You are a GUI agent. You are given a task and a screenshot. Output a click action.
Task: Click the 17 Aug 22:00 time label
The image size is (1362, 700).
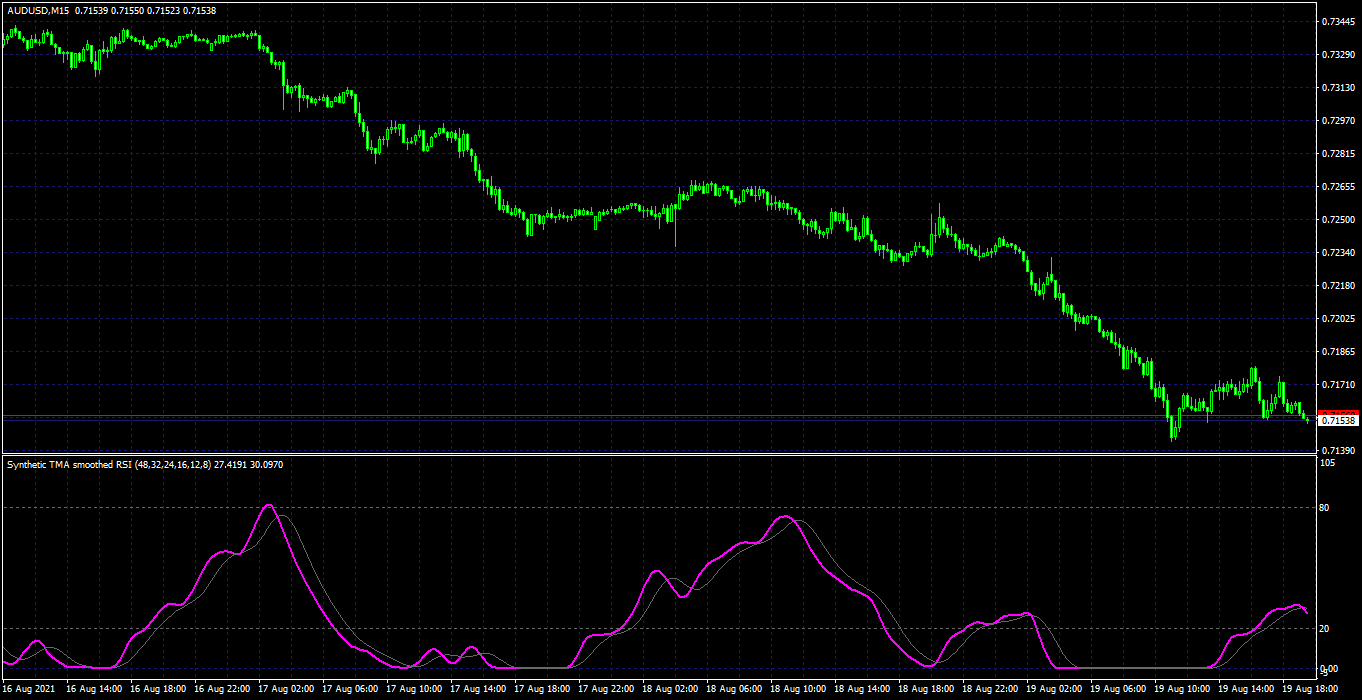tap(606, 689)
